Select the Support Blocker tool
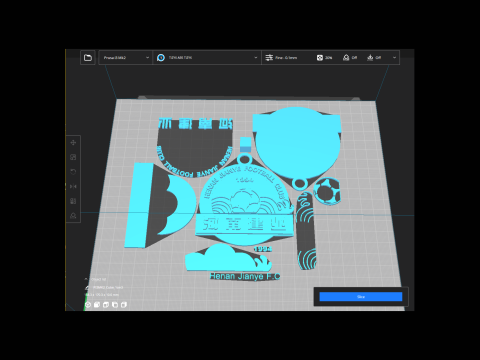The height and width of the screenshot is (360, 480). coord(73,216)
